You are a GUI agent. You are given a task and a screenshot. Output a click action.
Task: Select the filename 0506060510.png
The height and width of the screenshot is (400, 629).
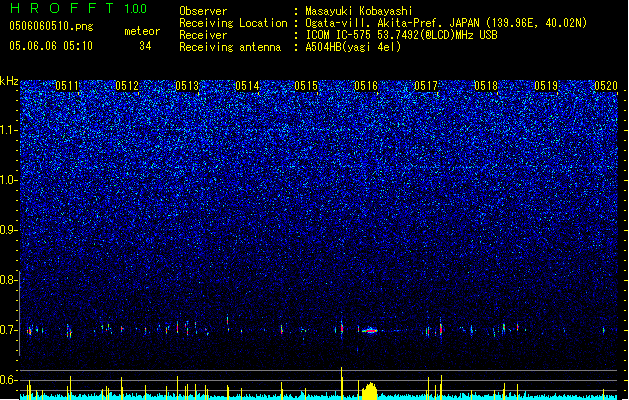(x=51, y=26)
